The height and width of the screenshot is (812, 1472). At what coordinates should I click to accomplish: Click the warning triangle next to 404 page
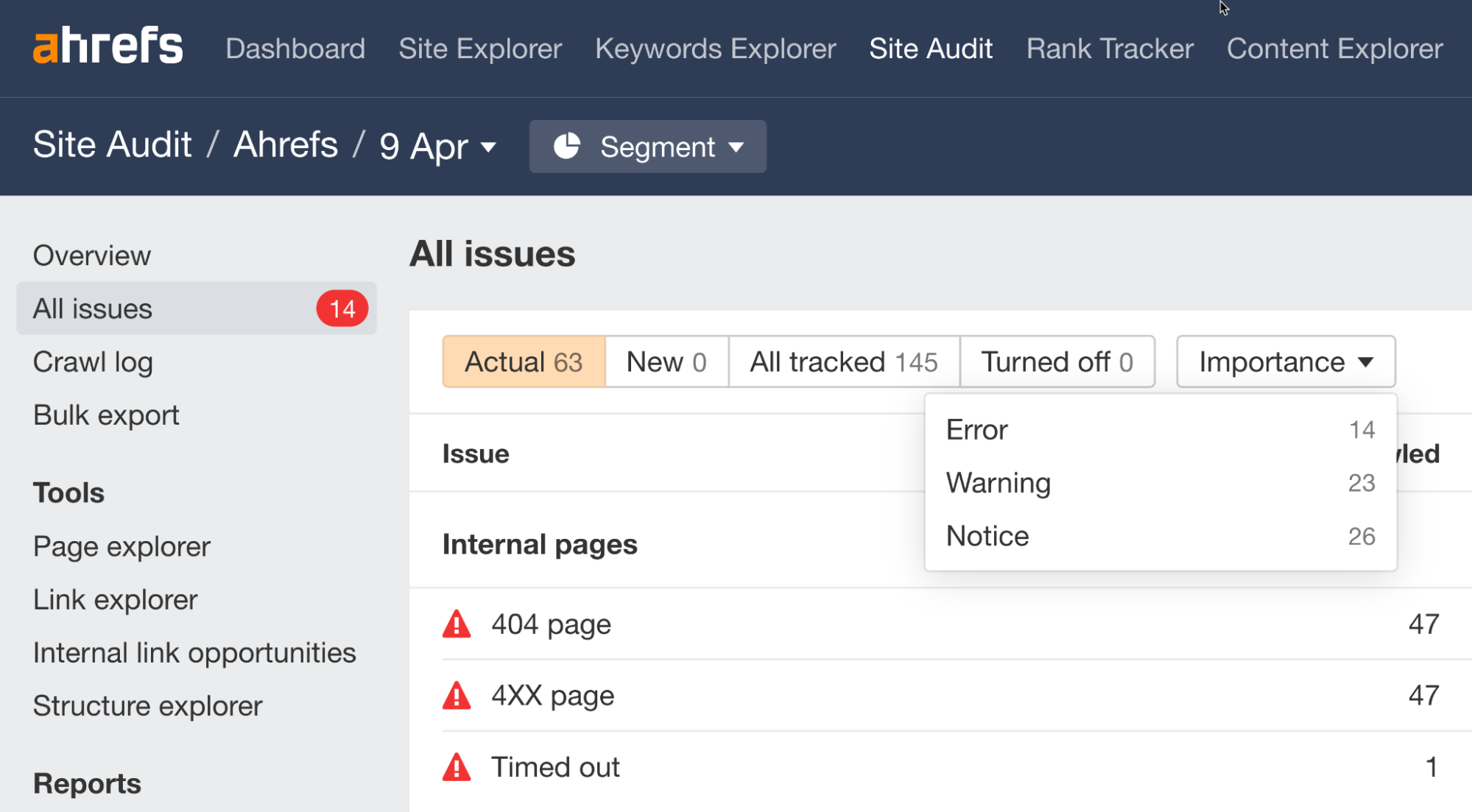[x=457, y=624]
